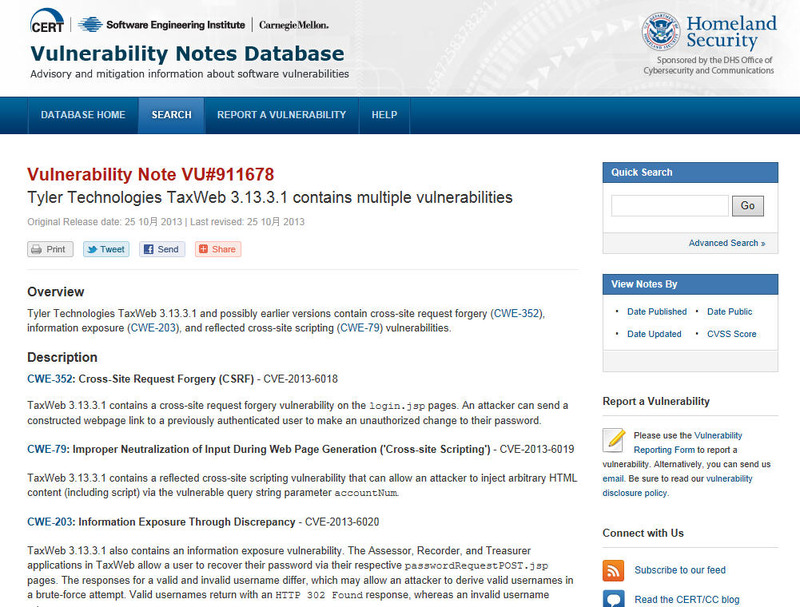The width and height of the screenshot is (800, 607).
Task: Click the Facebook Send button
Action: (x=161, y=249)
